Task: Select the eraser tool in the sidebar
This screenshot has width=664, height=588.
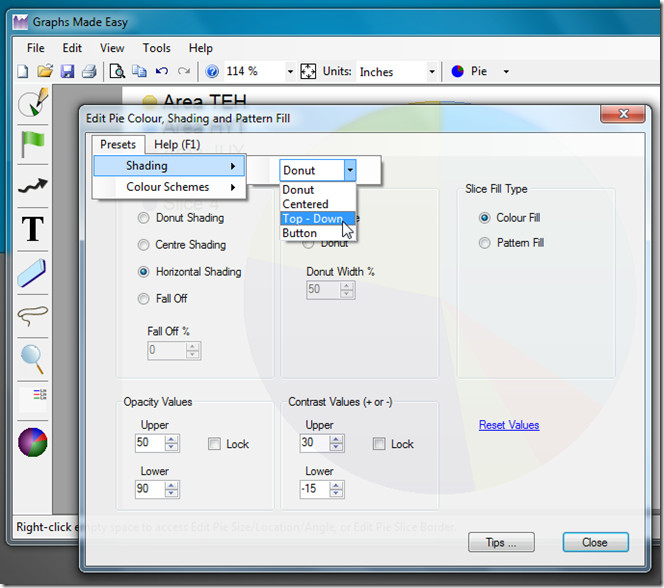Action: [32, 273]
